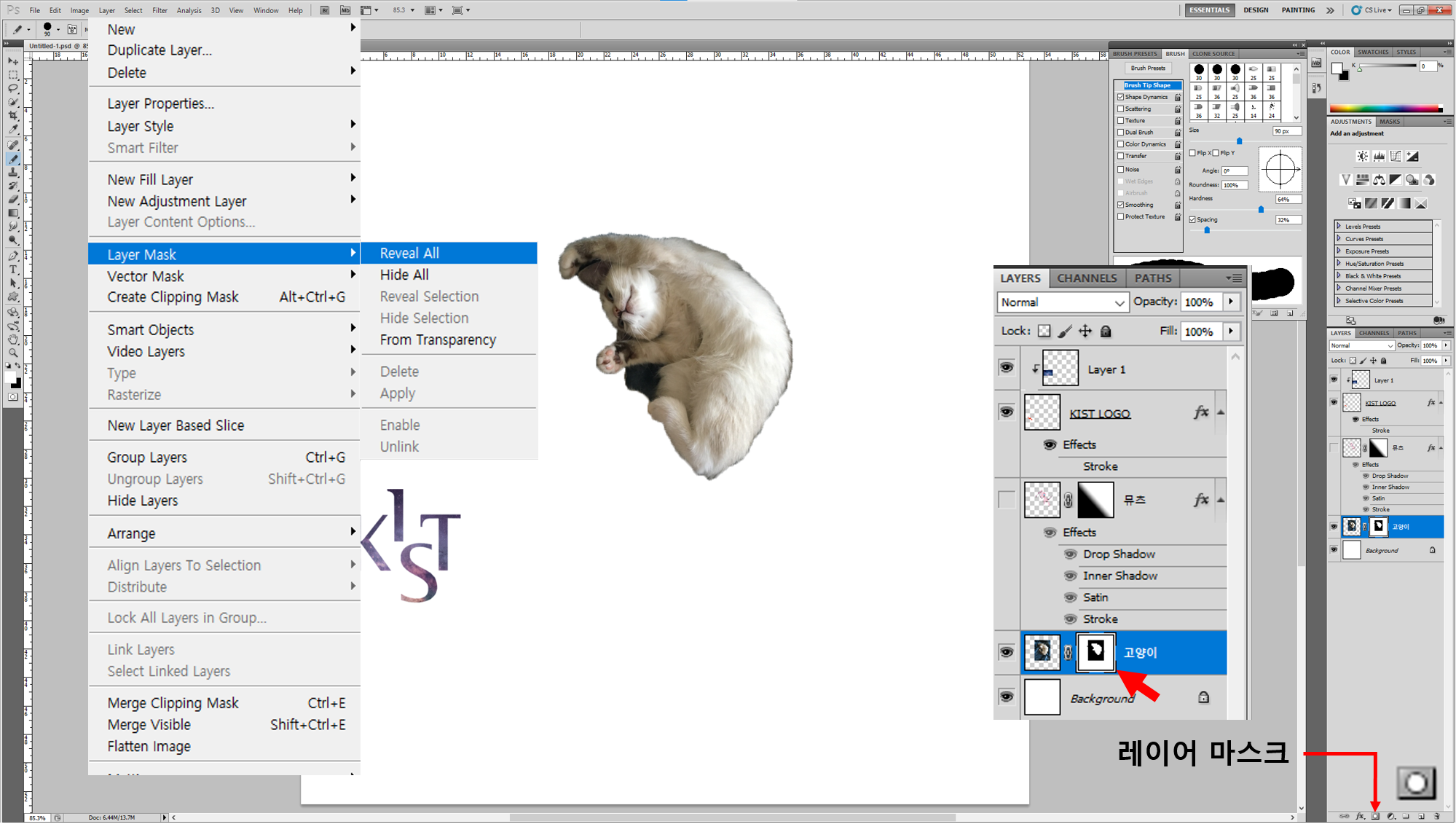Open the Opacity slider arrow
Screen dimensions: 1456x824
coord(1231,302)
